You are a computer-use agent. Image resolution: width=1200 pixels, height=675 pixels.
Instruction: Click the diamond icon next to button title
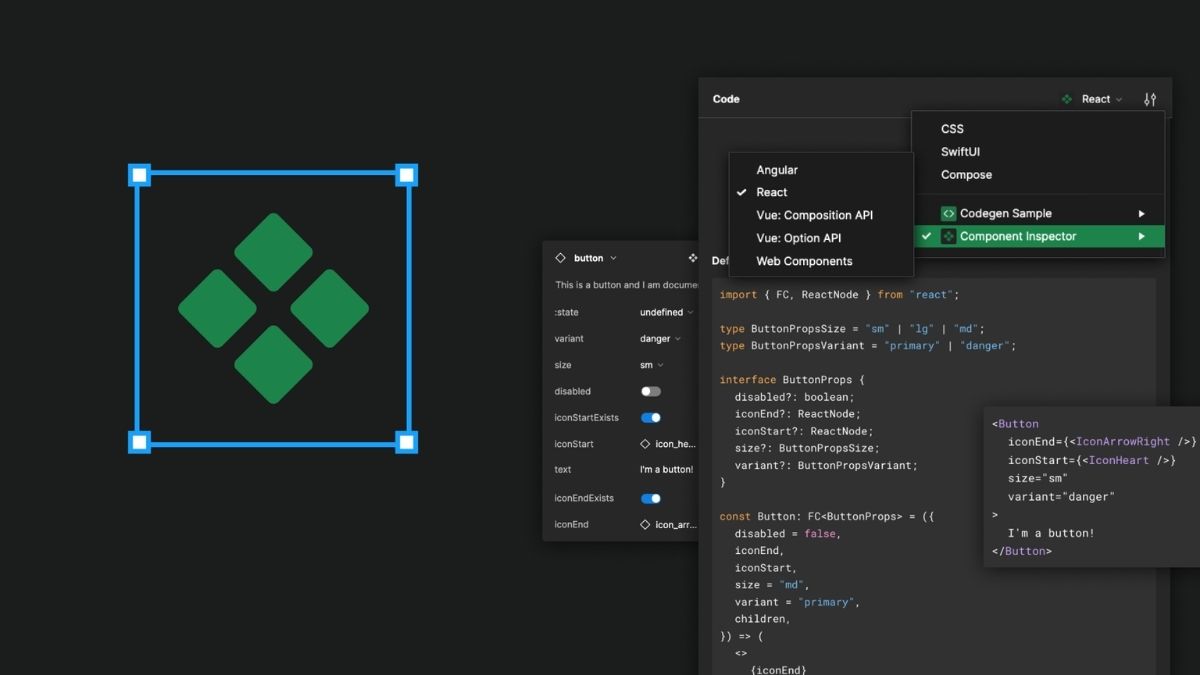[x=560, y=258]
